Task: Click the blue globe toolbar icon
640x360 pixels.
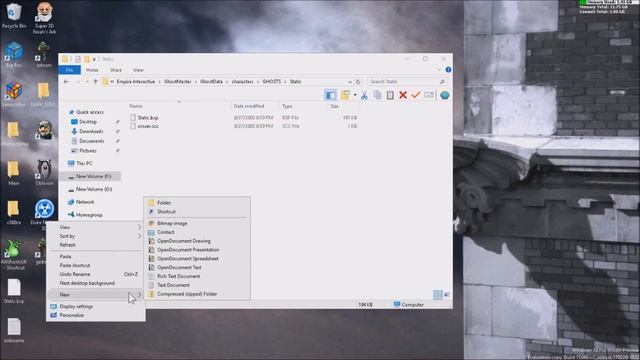Action: (444, 95)
